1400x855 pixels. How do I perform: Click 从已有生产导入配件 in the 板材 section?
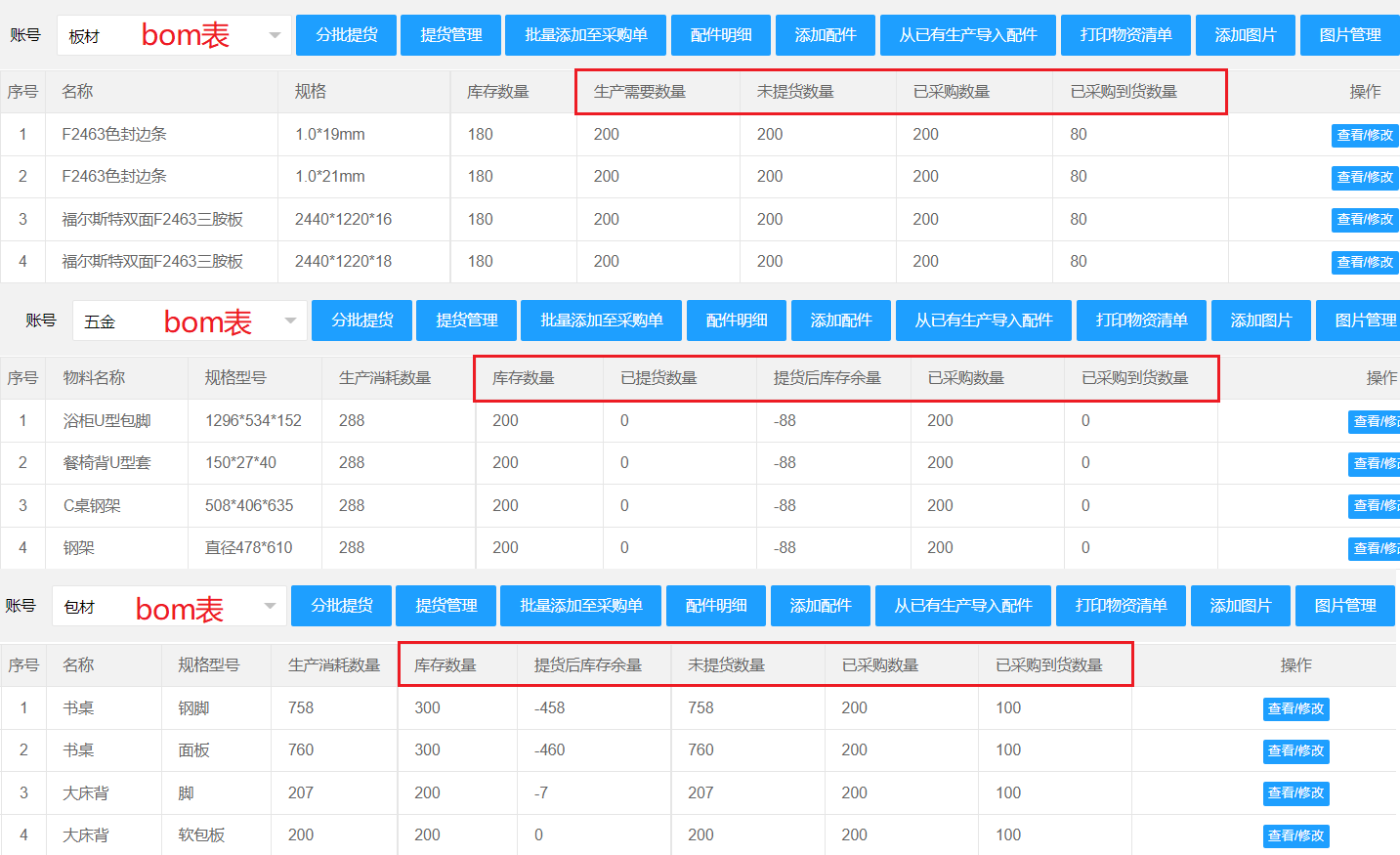(968, 35)
